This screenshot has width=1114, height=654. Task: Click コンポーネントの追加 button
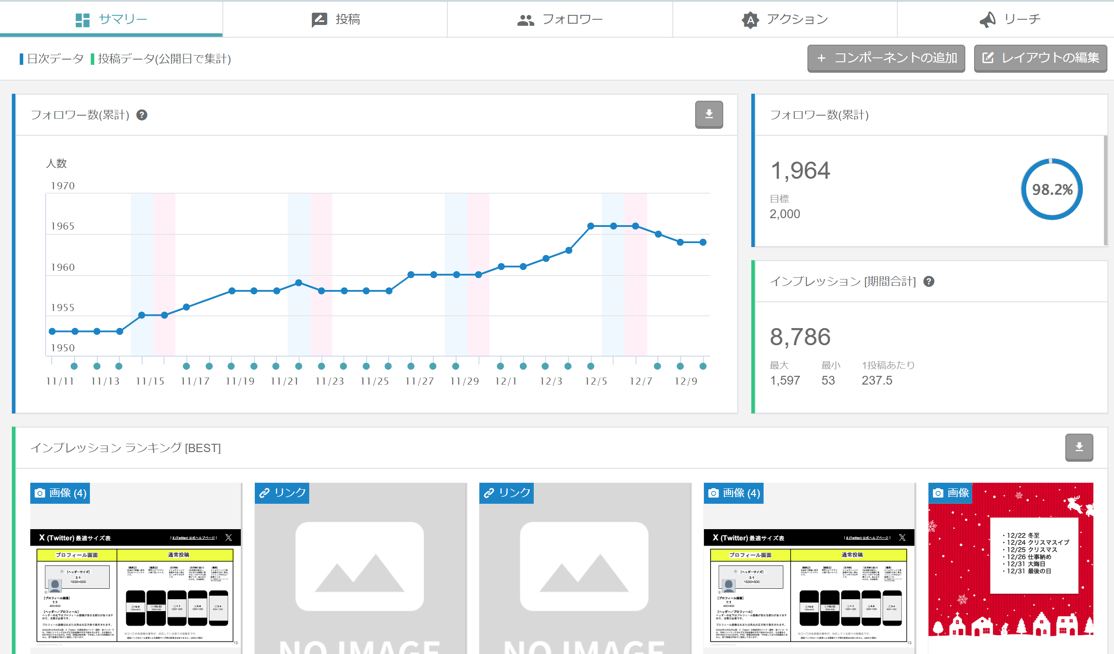click(x=886, y=58)
